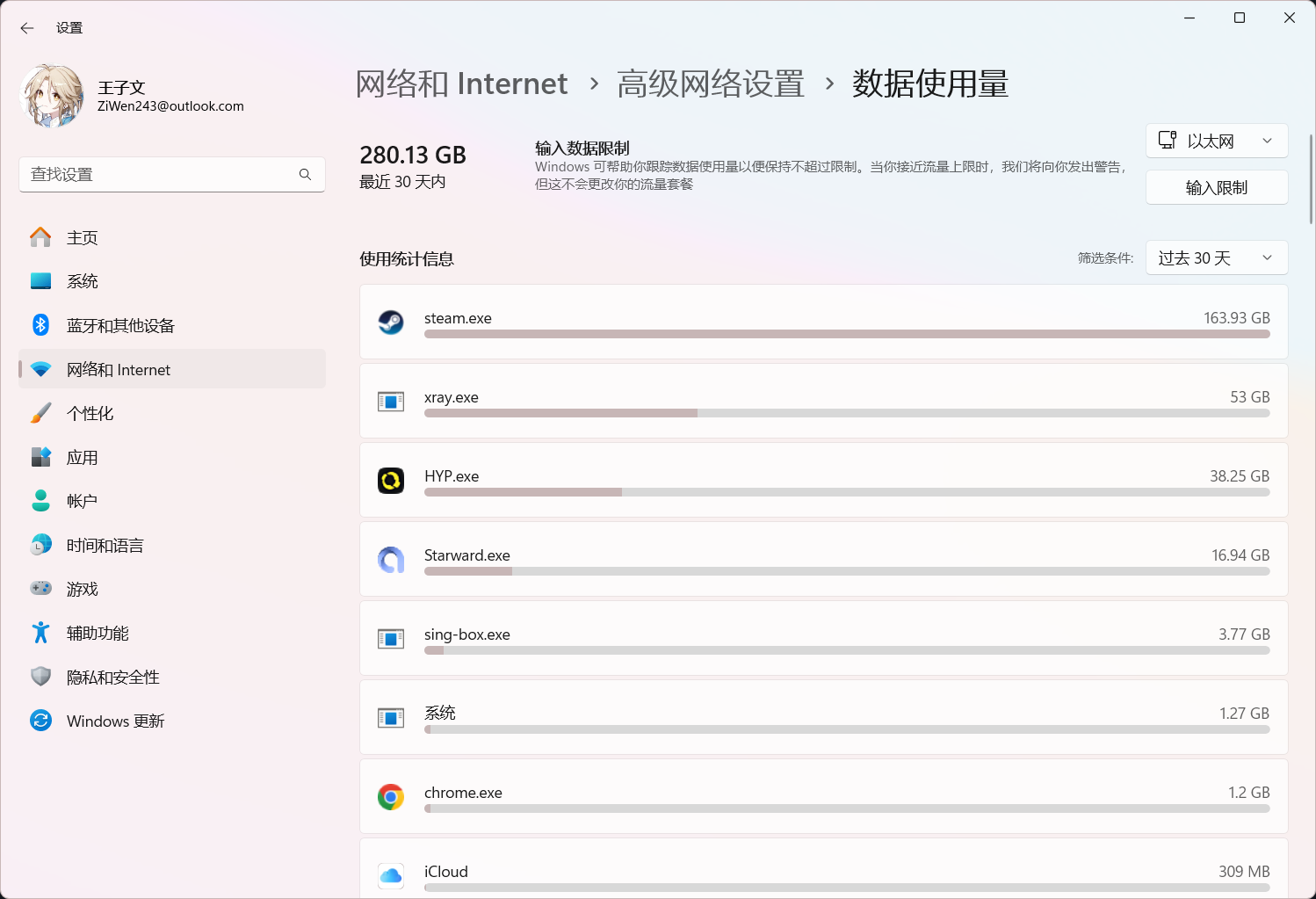Click the Starward.exe app icon
The height and width of the screenshot is (899, 1316).
391,560
